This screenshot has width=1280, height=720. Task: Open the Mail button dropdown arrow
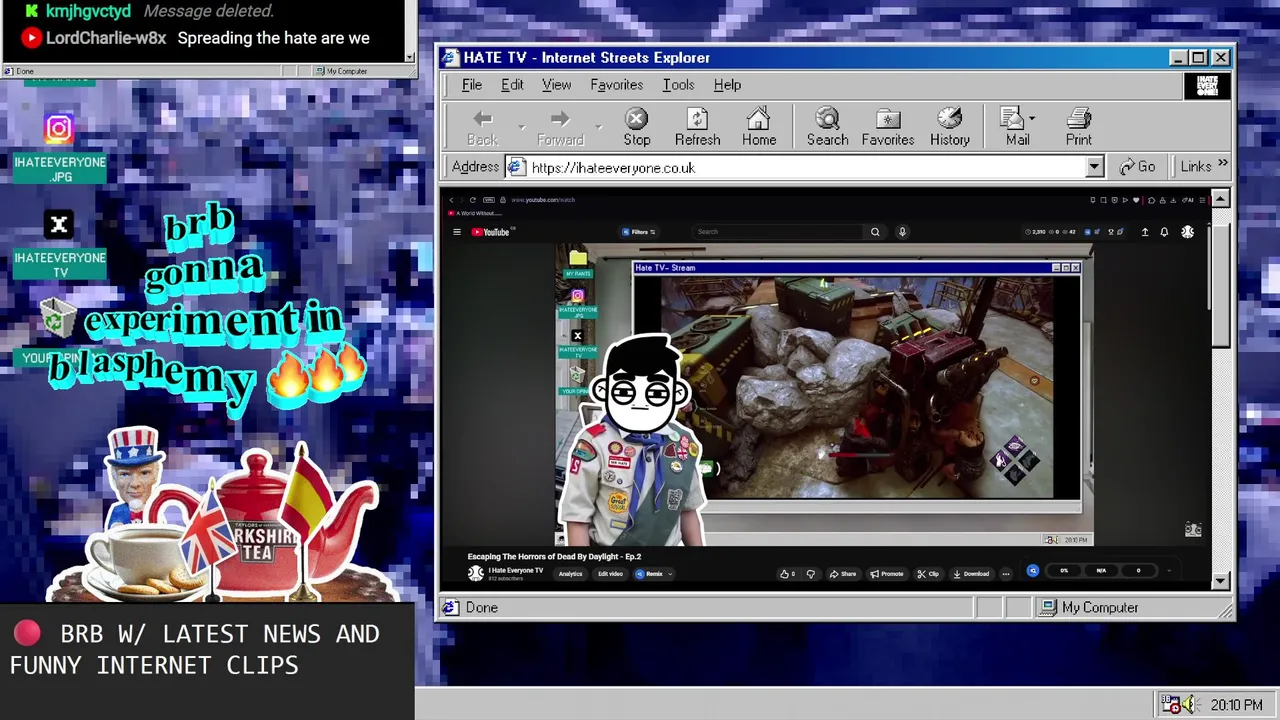(1032, 119)
